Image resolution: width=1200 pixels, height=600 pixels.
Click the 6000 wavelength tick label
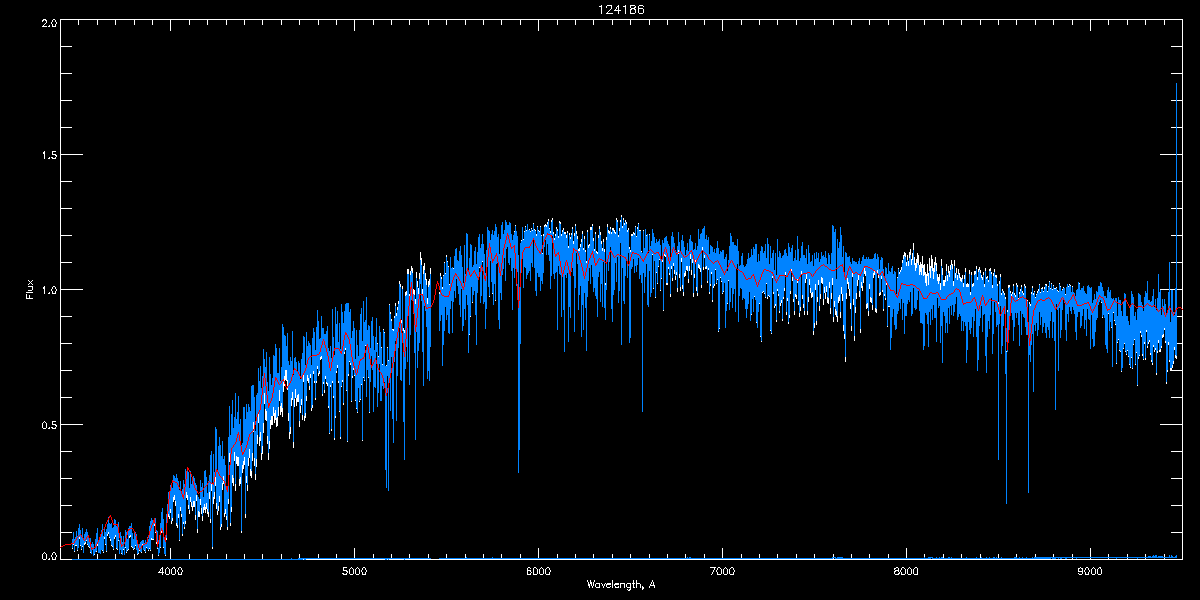point(538,571)
